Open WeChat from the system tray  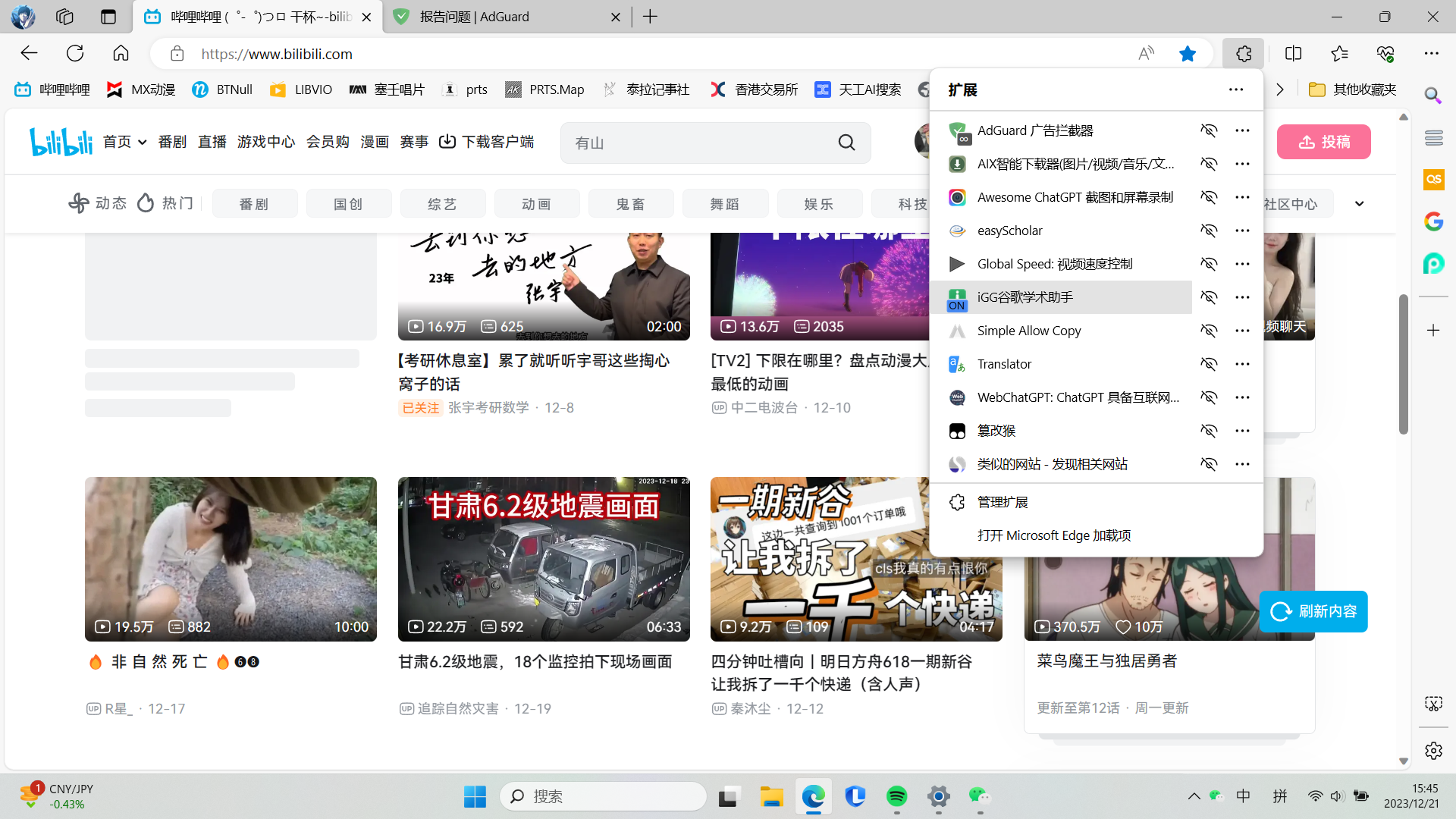pos(979,797)
